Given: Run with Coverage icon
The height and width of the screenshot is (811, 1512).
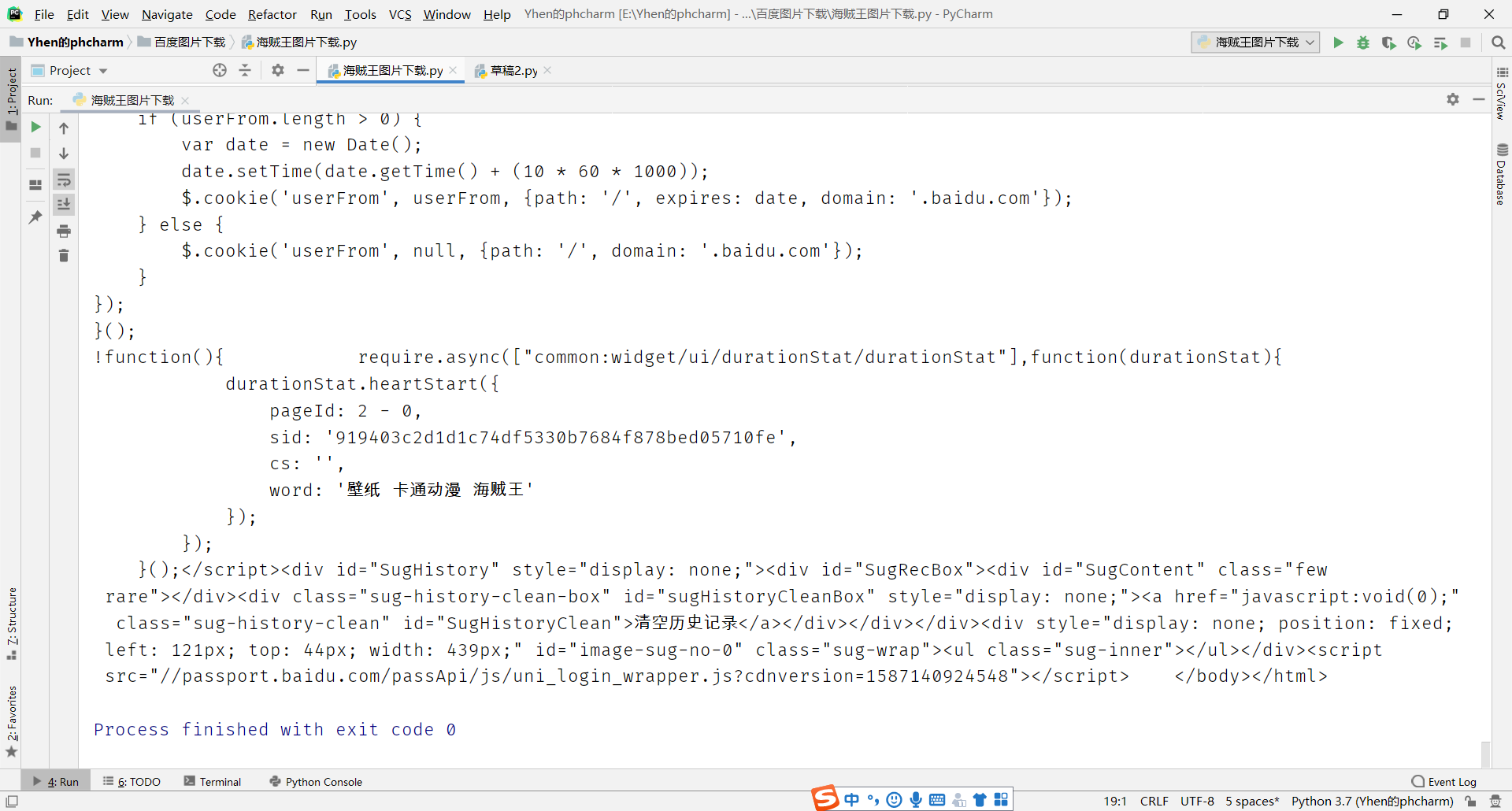Looking at the screenshot, I should point(1389,43).
